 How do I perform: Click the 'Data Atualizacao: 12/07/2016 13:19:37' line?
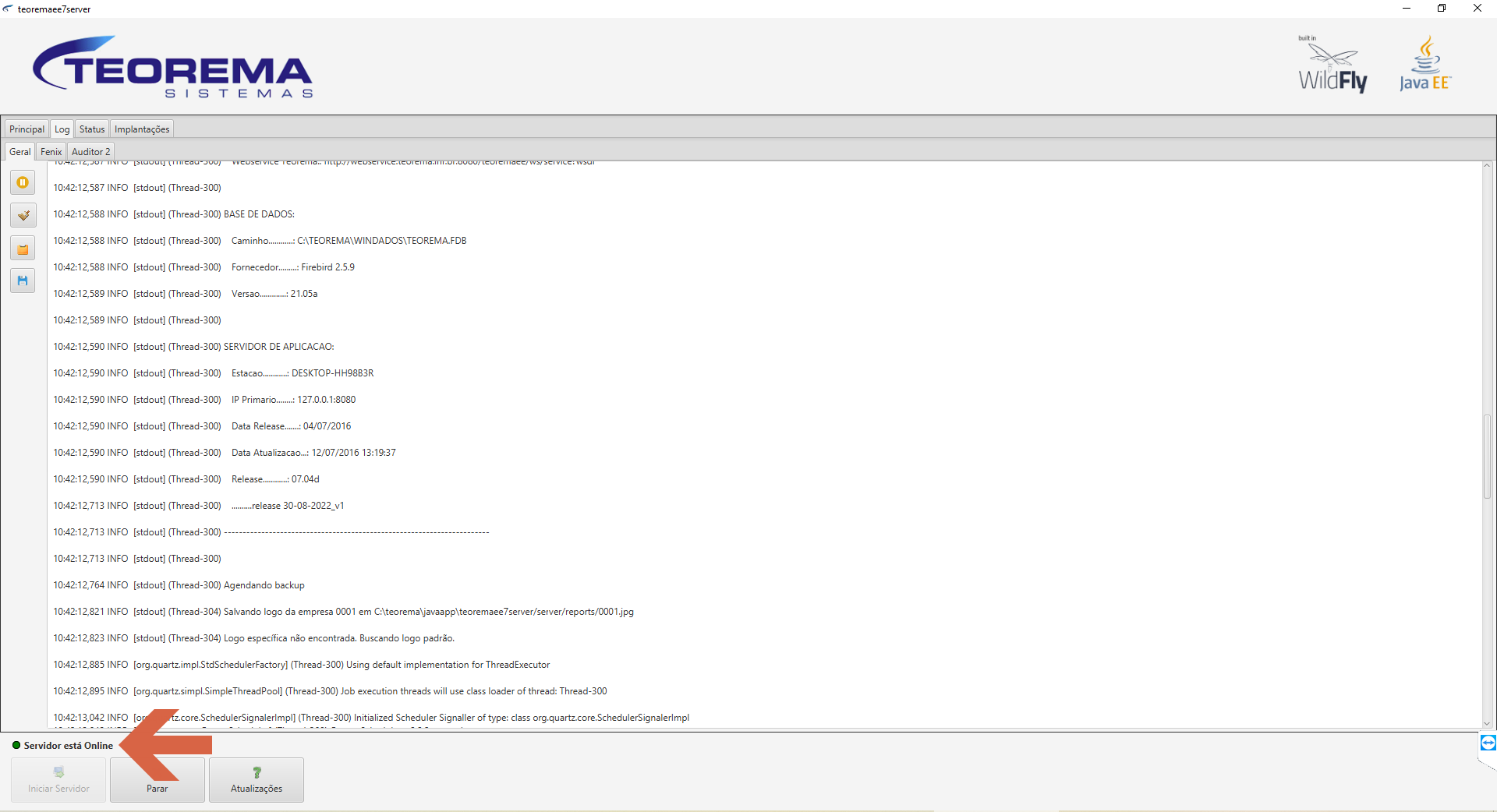tap(225, 453)
